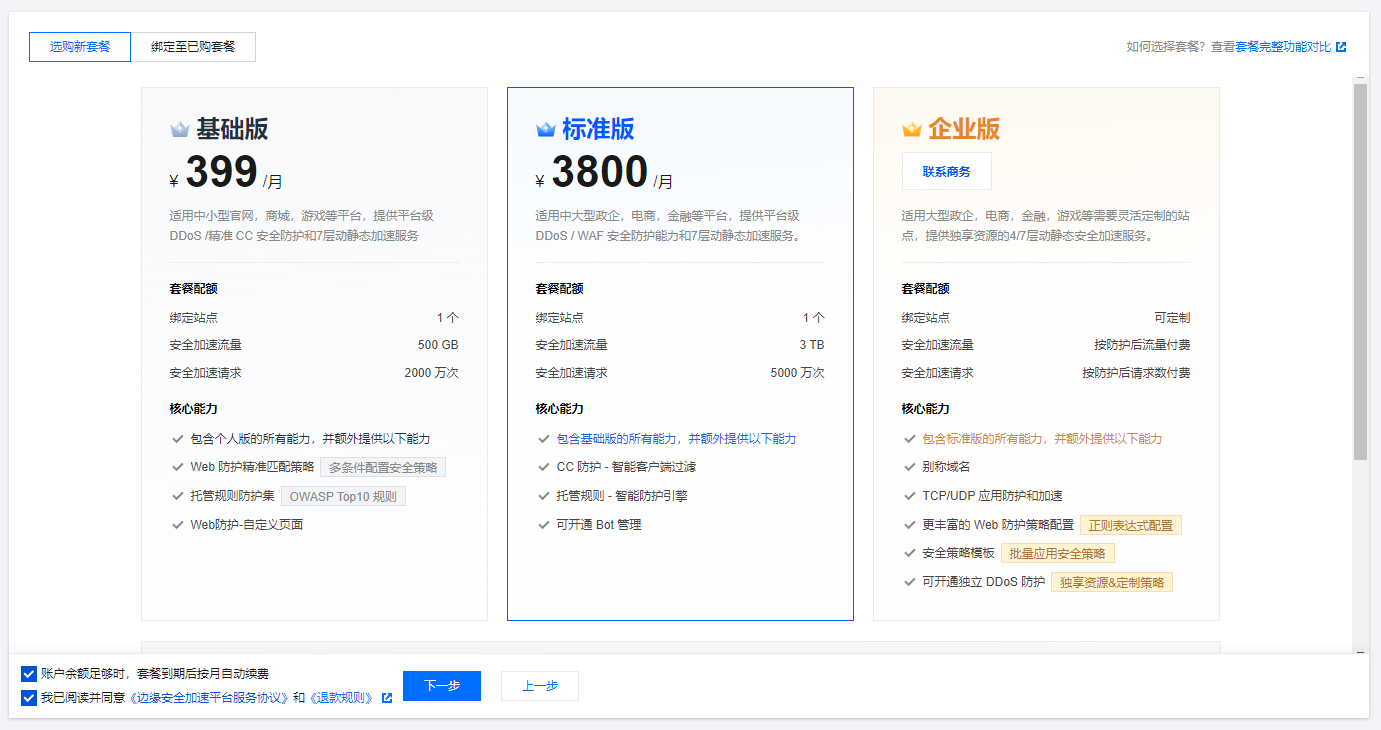
Task: Click the 3800 monthly price
Action: point(600,172)
